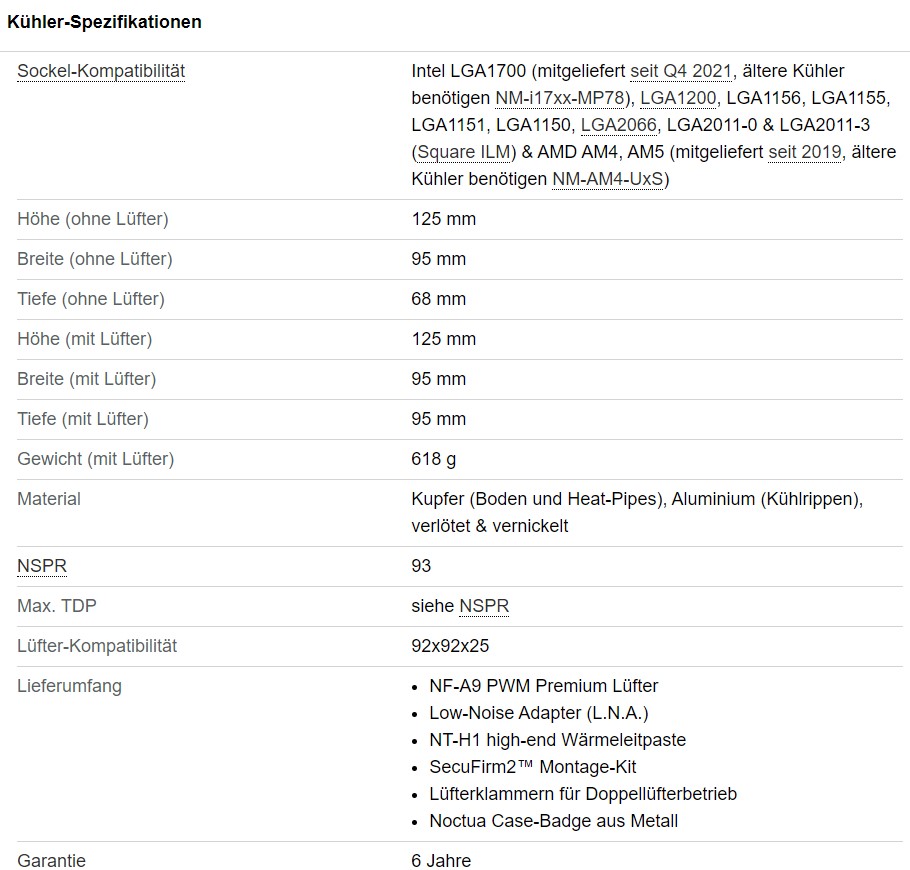This screenshot has width=910, height=870.
Task: Click the Low-Noise Adapter (L.N.A.) list item
Action: pyautogui.click(x=539, y=713)
